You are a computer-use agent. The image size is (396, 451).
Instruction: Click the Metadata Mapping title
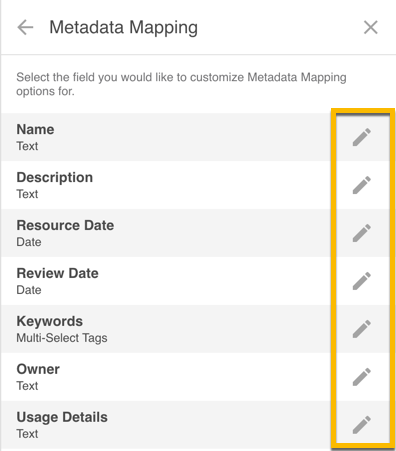123,27
